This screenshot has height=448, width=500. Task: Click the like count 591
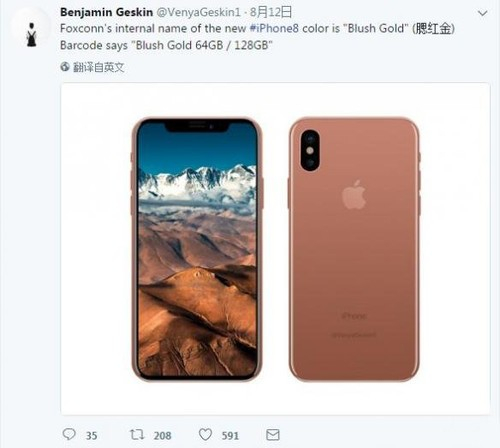230,436
